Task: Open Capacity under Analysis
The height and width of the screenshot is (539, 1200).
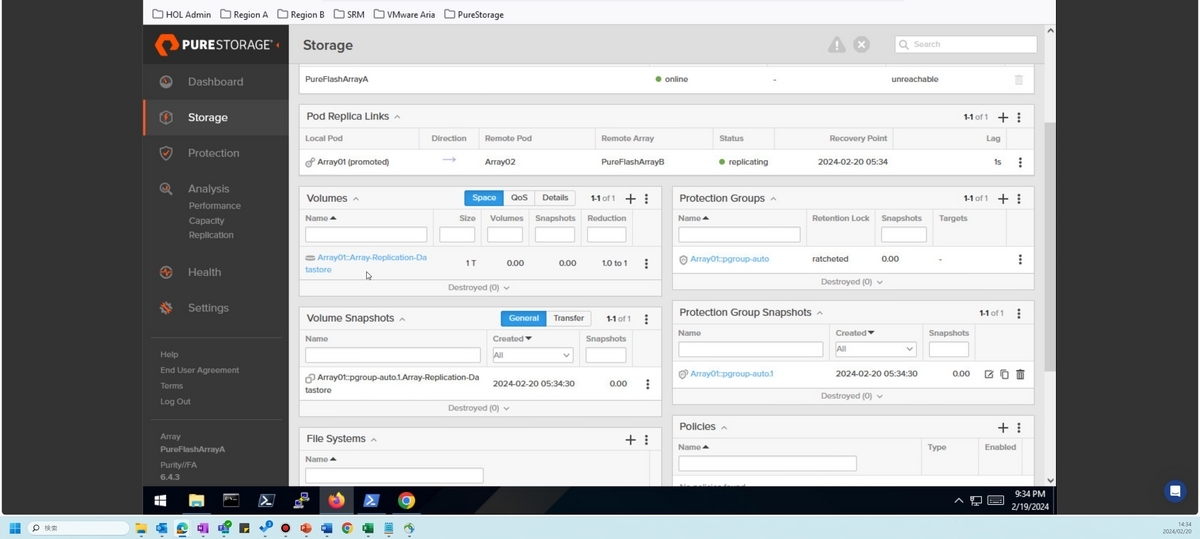Action: click(207, 221)
